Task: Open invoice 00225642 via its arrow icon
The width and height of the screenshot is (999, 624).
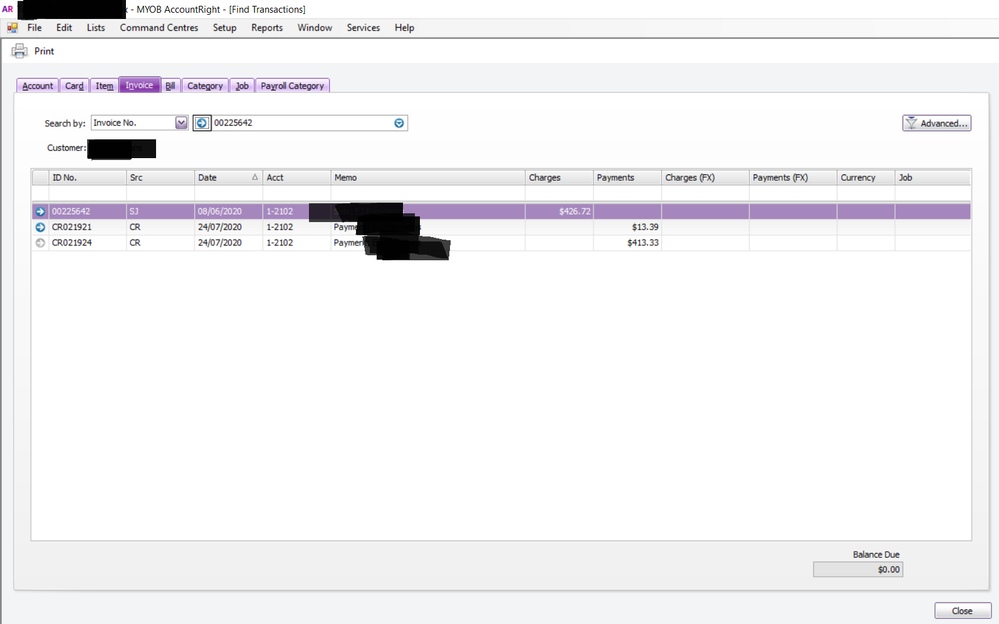Action: pos(40,212)
